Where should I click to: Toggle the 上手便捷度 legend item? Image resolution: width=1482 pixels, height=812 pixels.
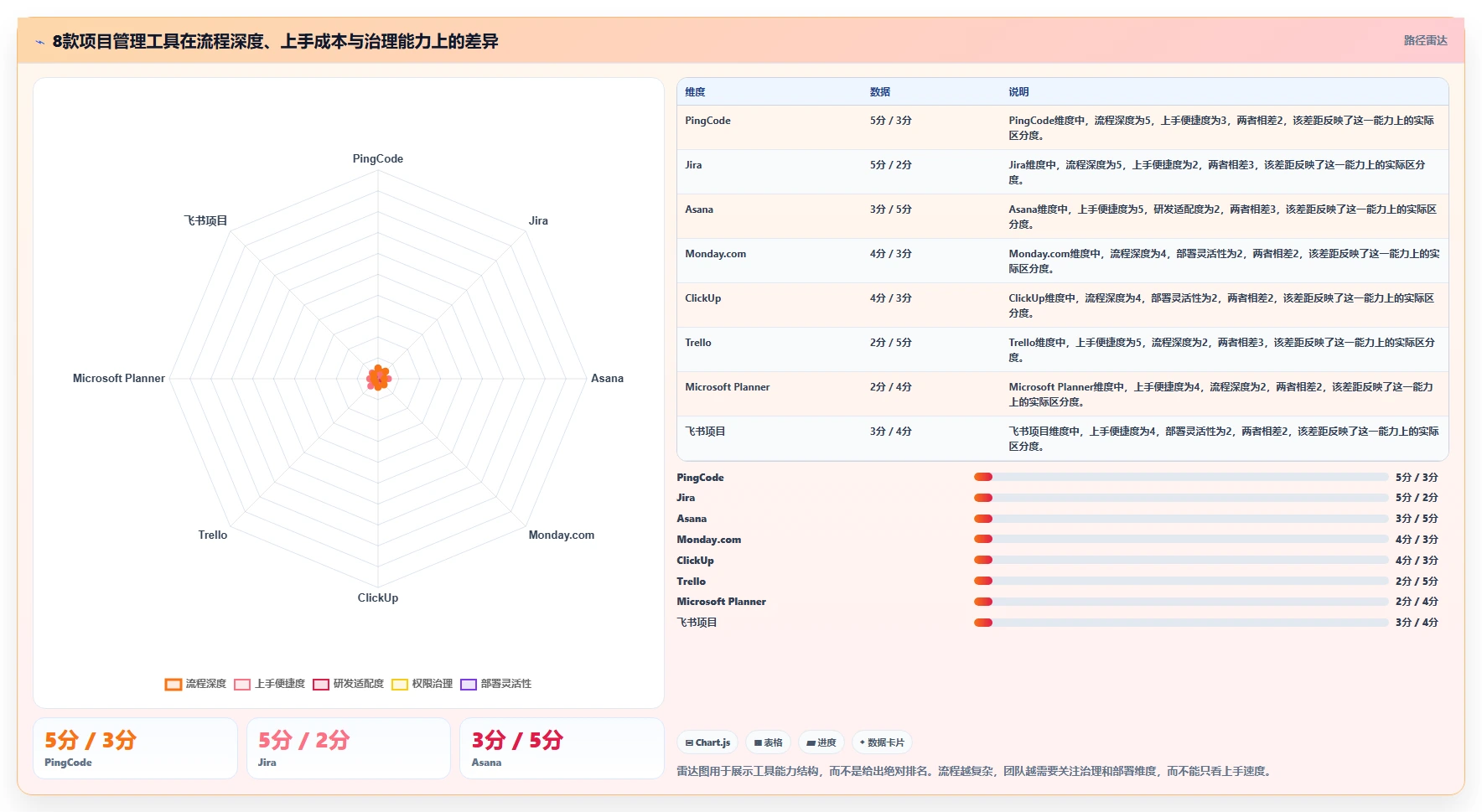[269, 684]
